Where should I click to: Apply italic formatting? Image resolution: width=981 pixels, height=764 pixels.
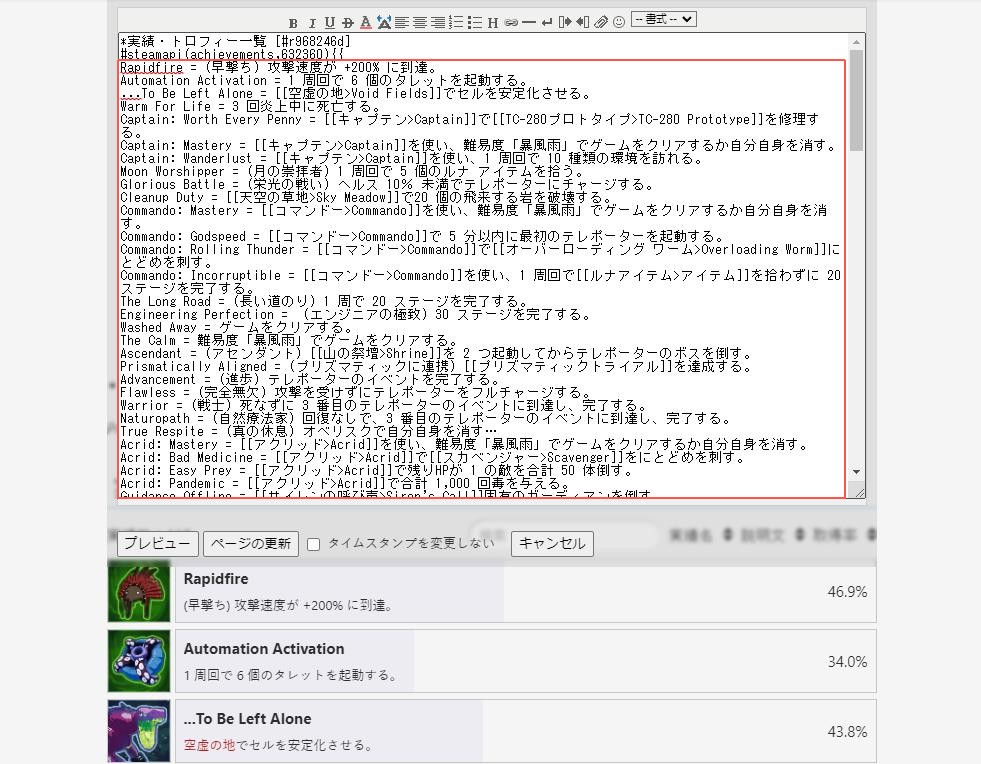click(x=312, y=22)
